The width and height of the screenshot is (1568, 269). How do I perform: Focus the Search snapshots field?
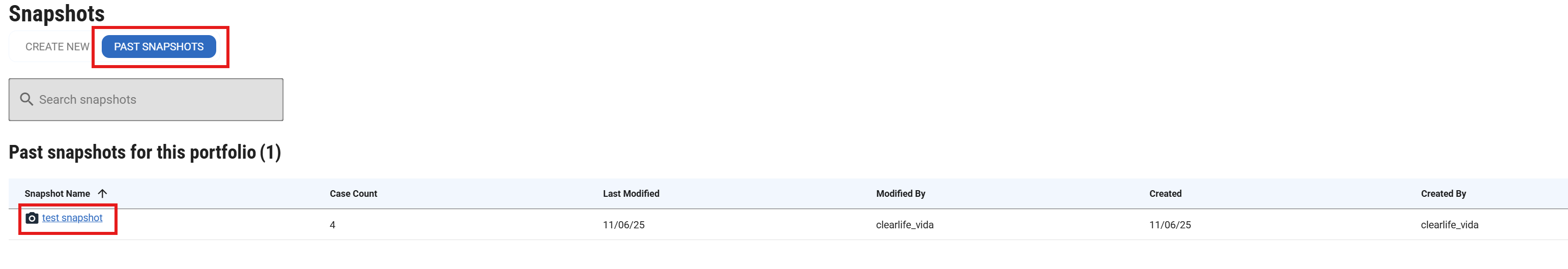click(x=158, y=100)
